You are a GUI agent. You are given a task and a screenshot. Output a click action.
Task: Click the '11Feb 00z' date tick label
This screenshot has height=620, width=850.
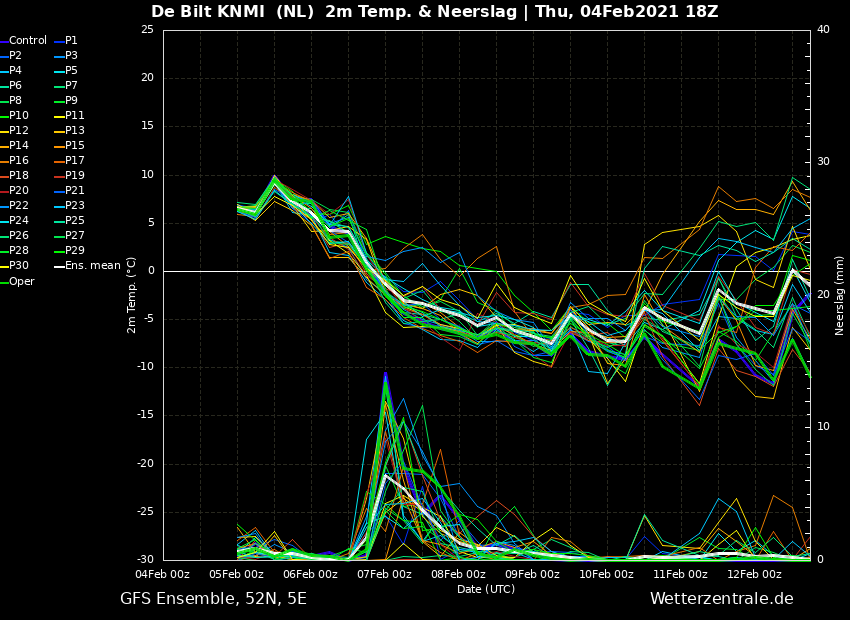680,574
